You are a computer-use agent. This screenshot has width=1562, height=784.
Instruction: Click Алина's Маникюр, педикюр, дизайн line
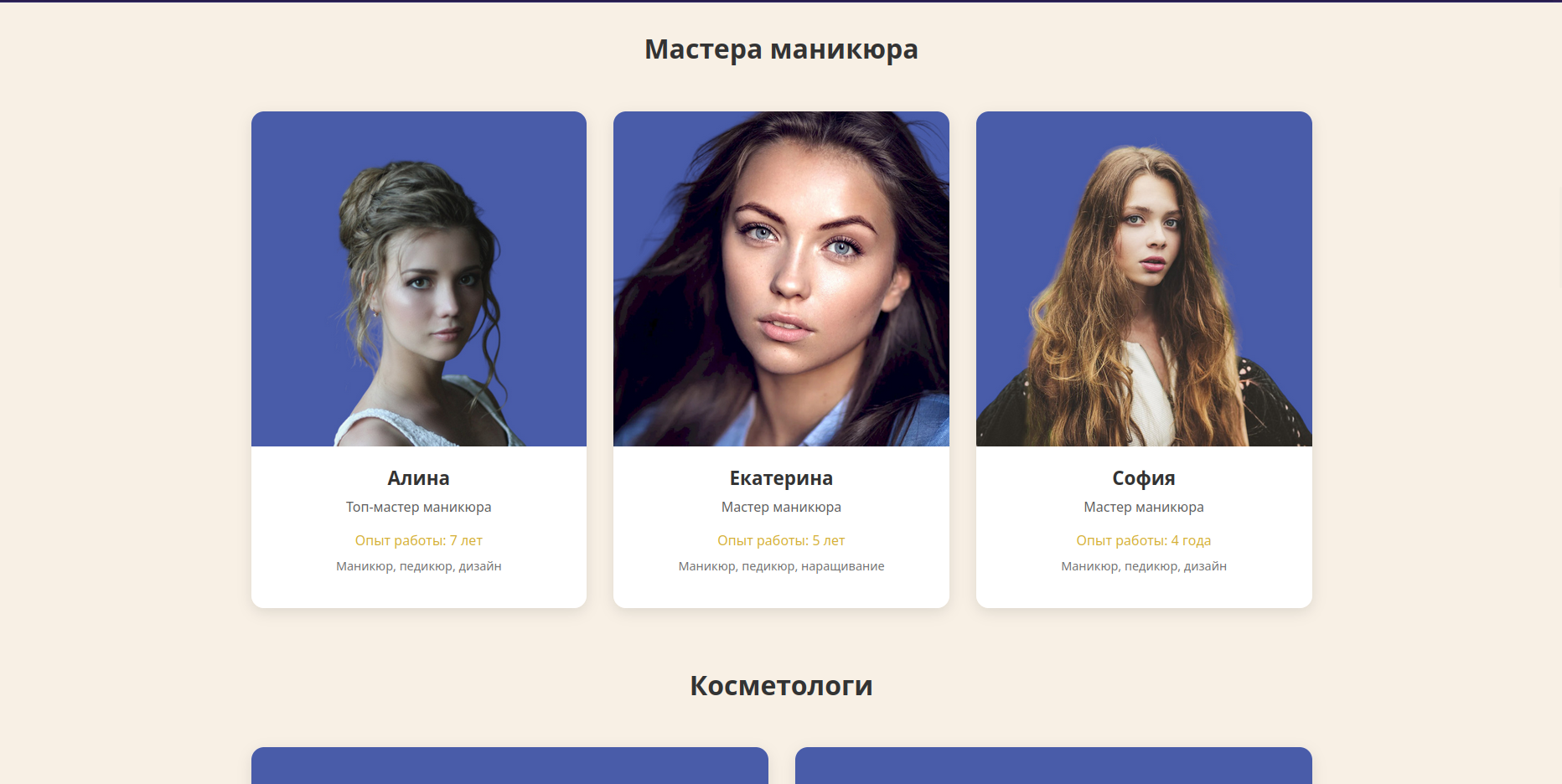419,566
